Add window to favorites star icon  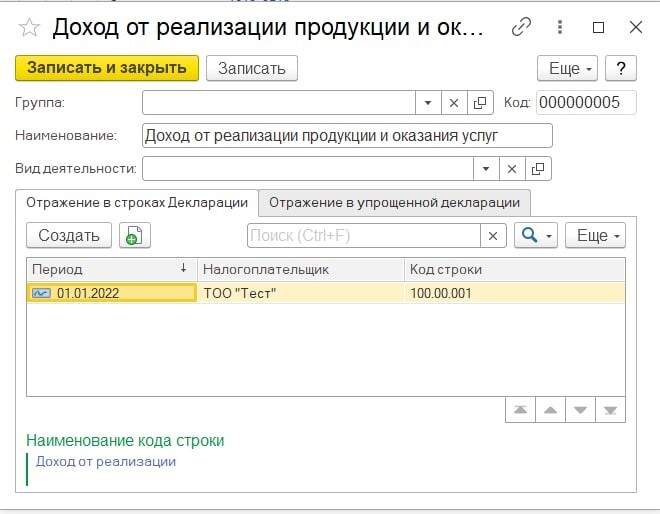(x=30, y=27)
